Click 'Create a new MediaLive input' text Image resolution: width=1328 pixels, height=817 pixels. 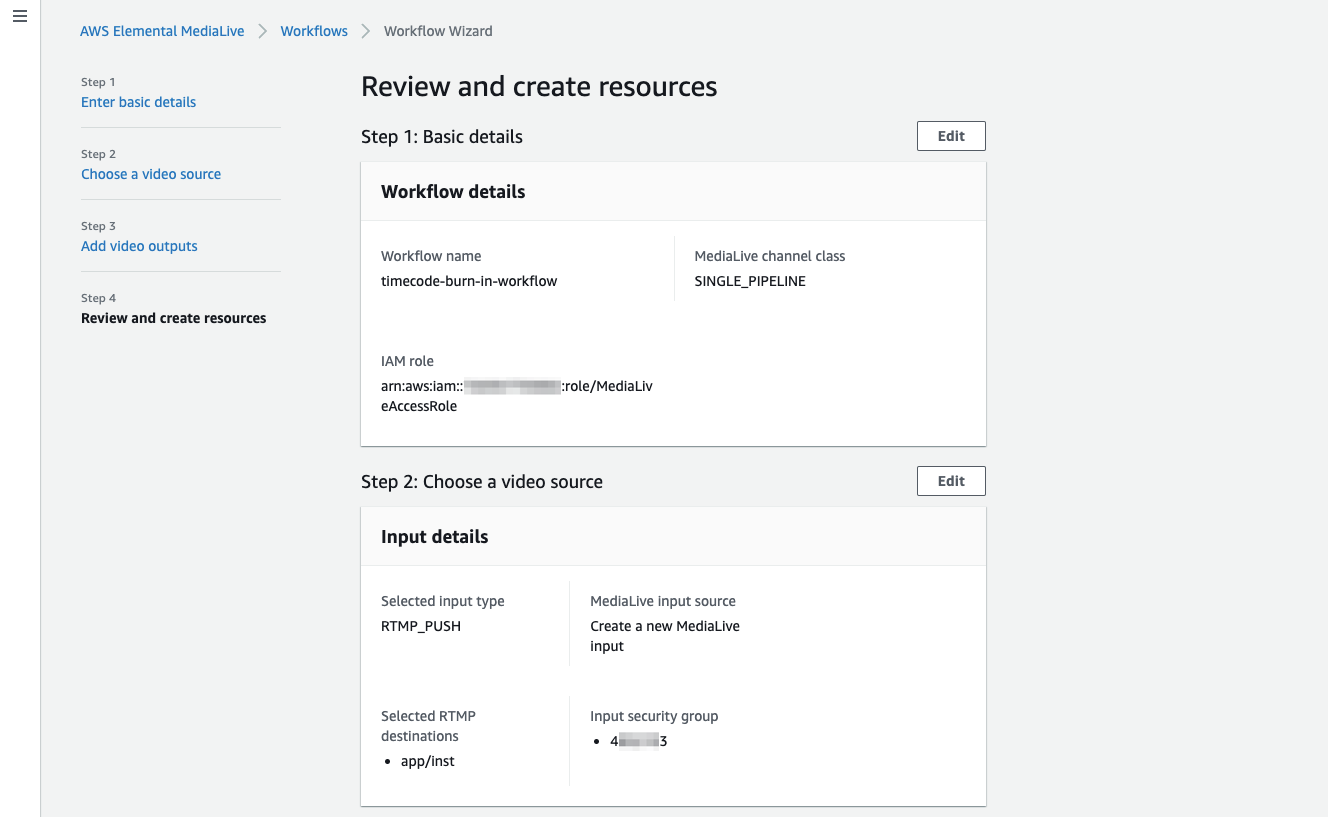click(x=665, y=636)
